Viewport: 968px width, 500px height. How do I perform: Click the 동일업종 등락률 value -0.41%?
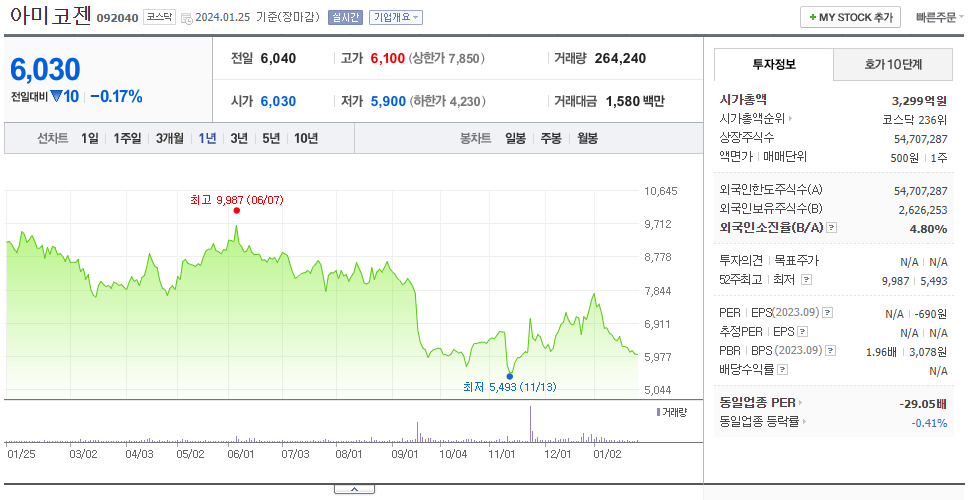click(x=929, y=423)
